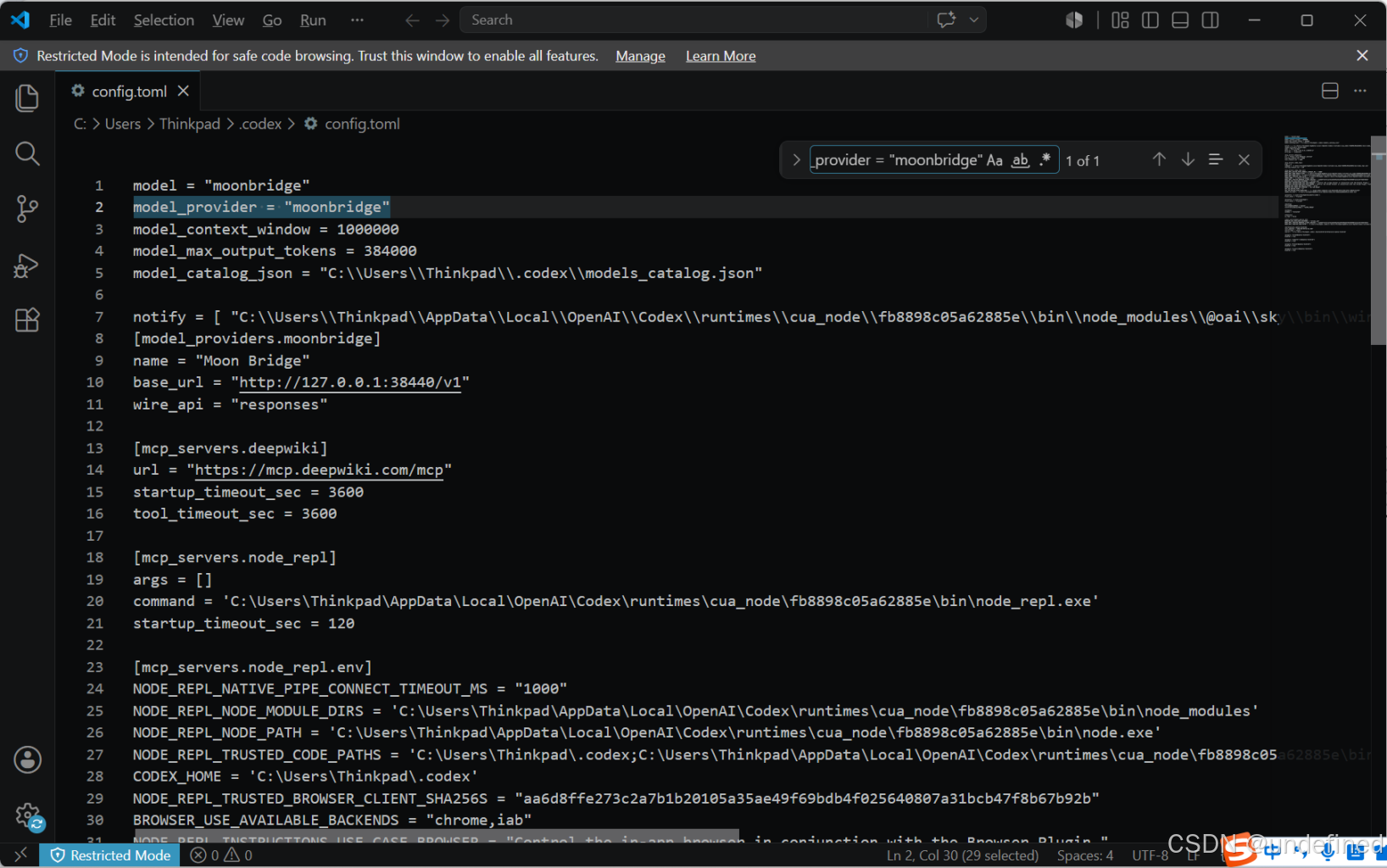This screenshot has width=1387, height=868.
Task: Open the Edit menu
Action: [103, 20]
